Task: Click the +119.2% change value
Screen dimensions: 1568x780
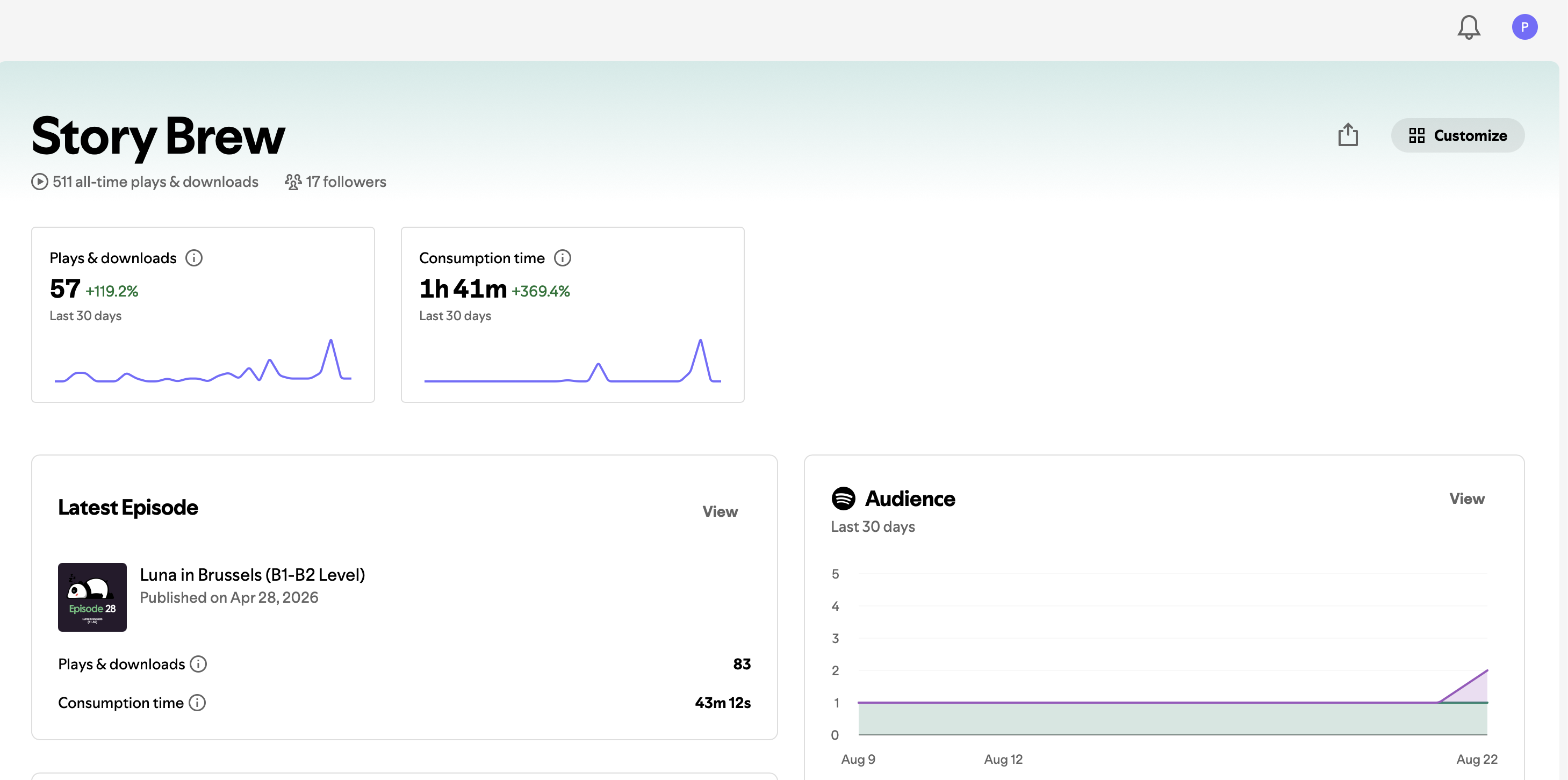Action: click(112, 292)
